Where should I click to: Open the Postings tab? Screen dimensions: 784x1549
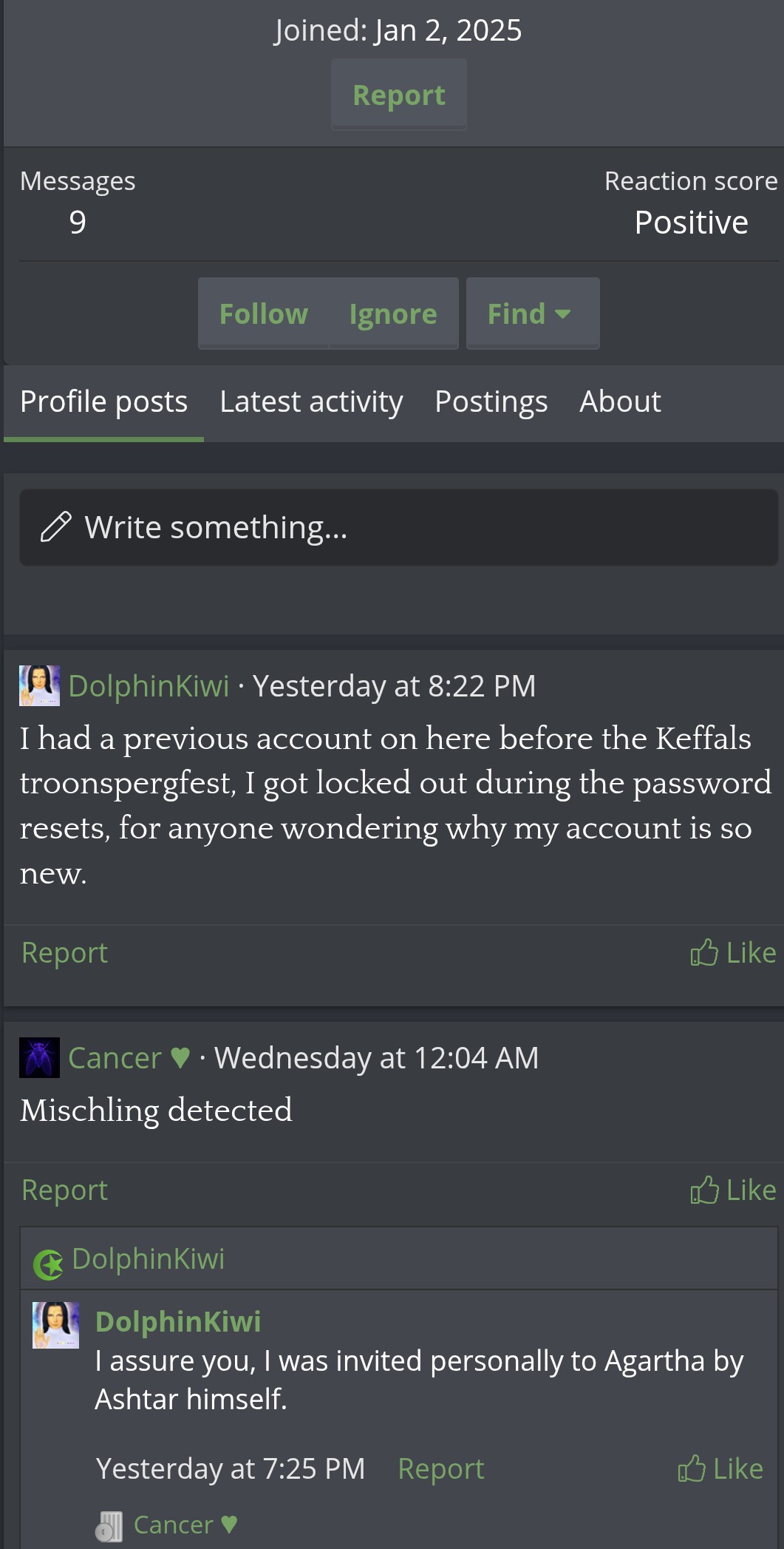[491, 402]
